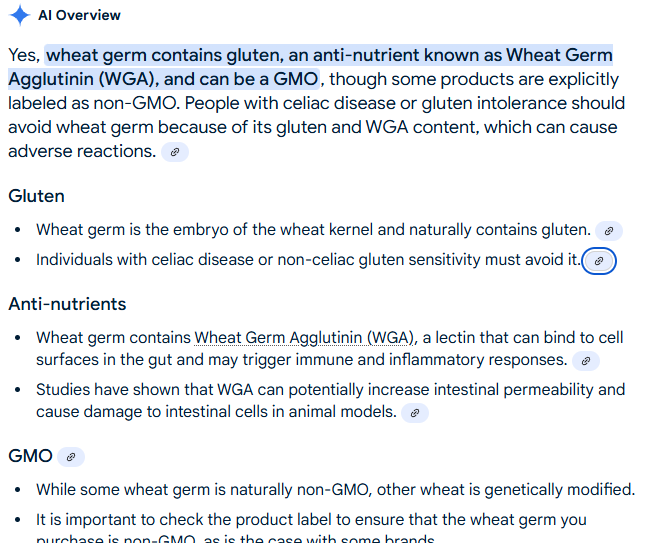Open source link after 'adverse reactions.'
662x543 pixels.
pyautogui.click(x=175, y=152)
